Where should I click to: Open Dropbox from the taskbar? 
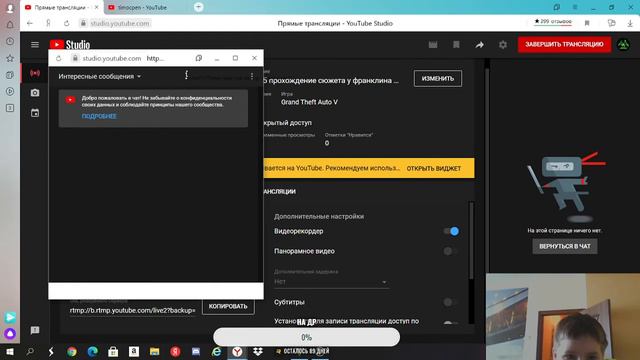(x=258, y=351)
